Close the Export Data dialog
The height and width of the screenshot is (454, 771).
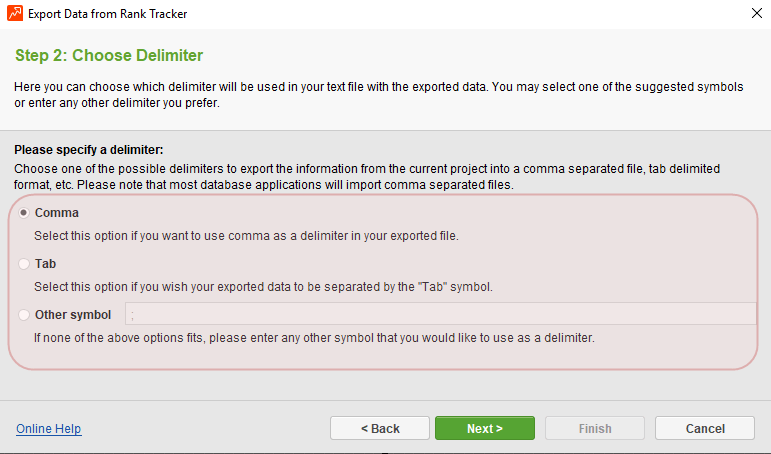click(757, 13)
